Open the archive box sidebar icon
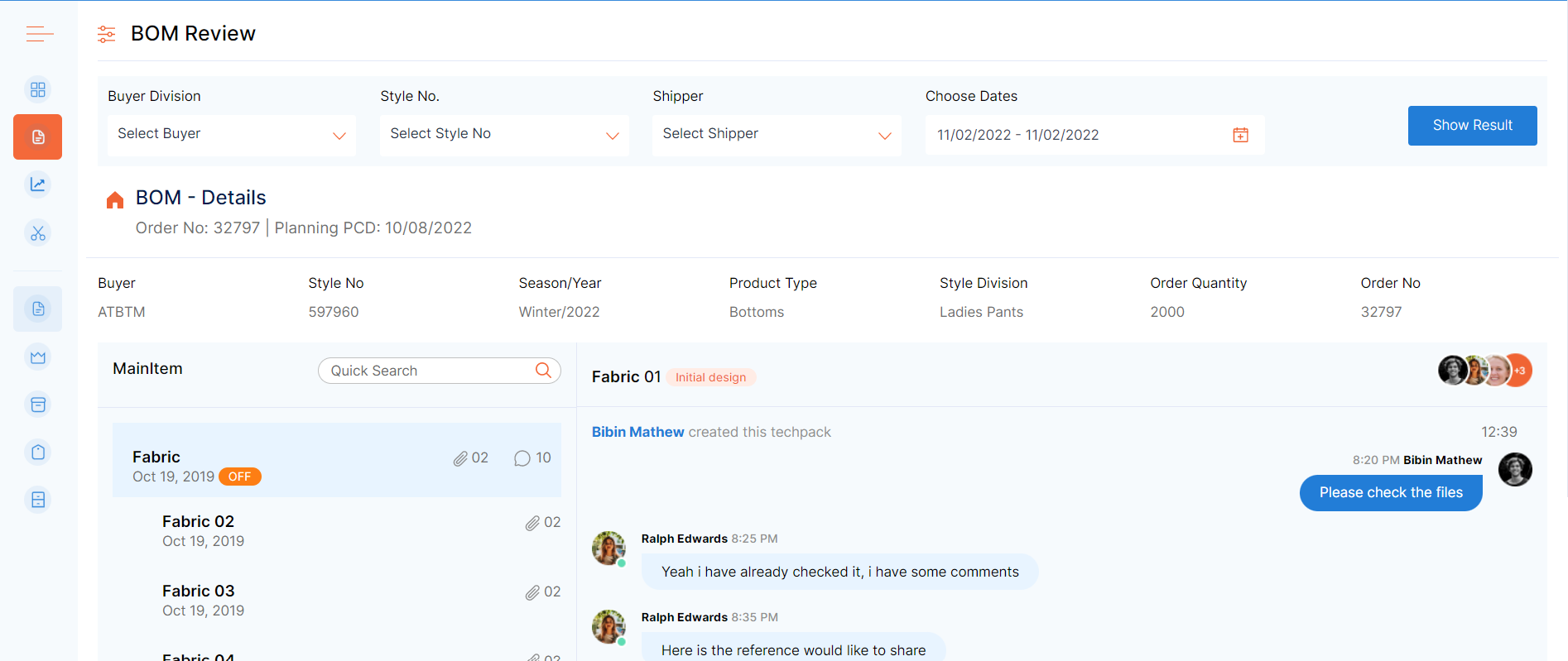This screenshot has width=1568, height=661. [x=38, y=405]
